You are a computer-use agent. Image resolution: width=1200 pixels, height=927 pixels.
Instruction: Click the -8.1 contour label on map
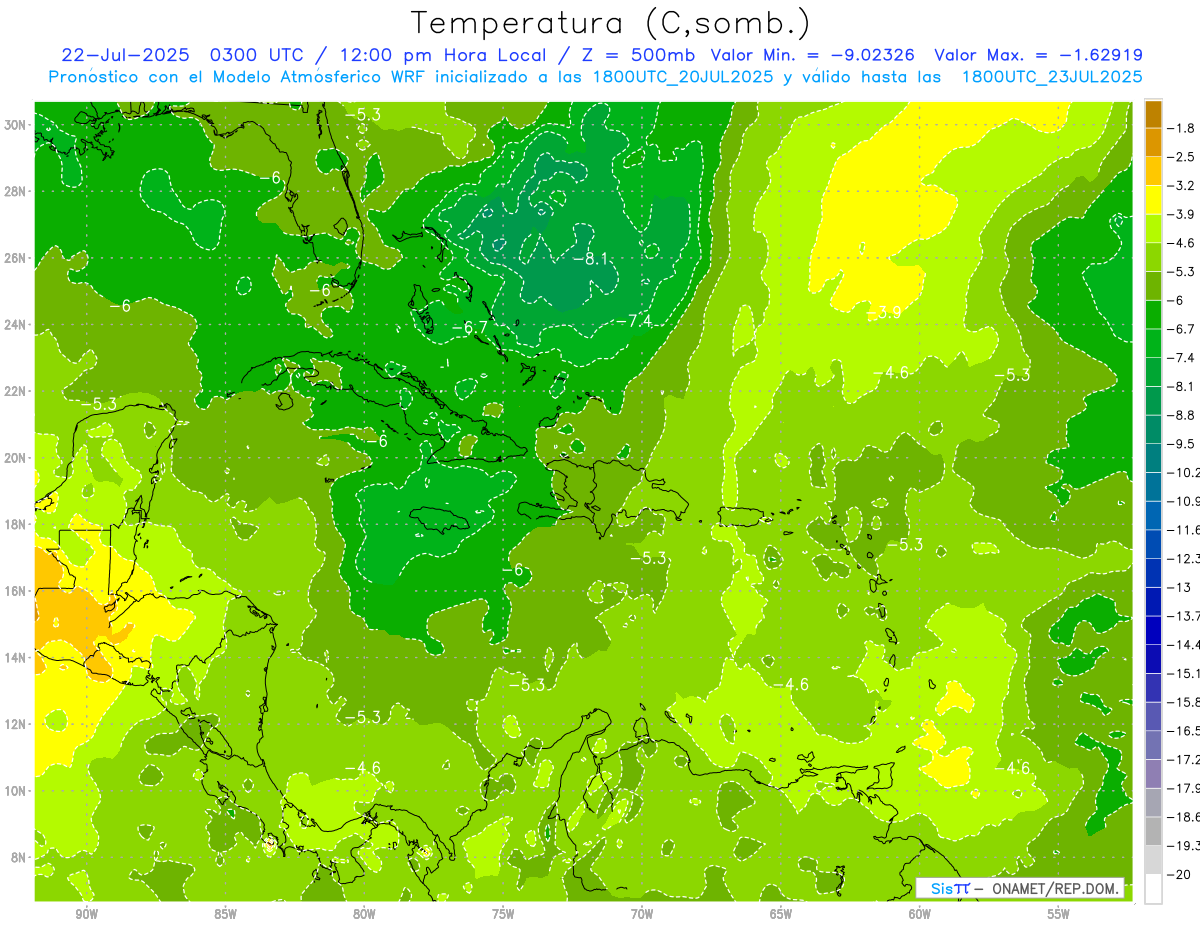591,258
